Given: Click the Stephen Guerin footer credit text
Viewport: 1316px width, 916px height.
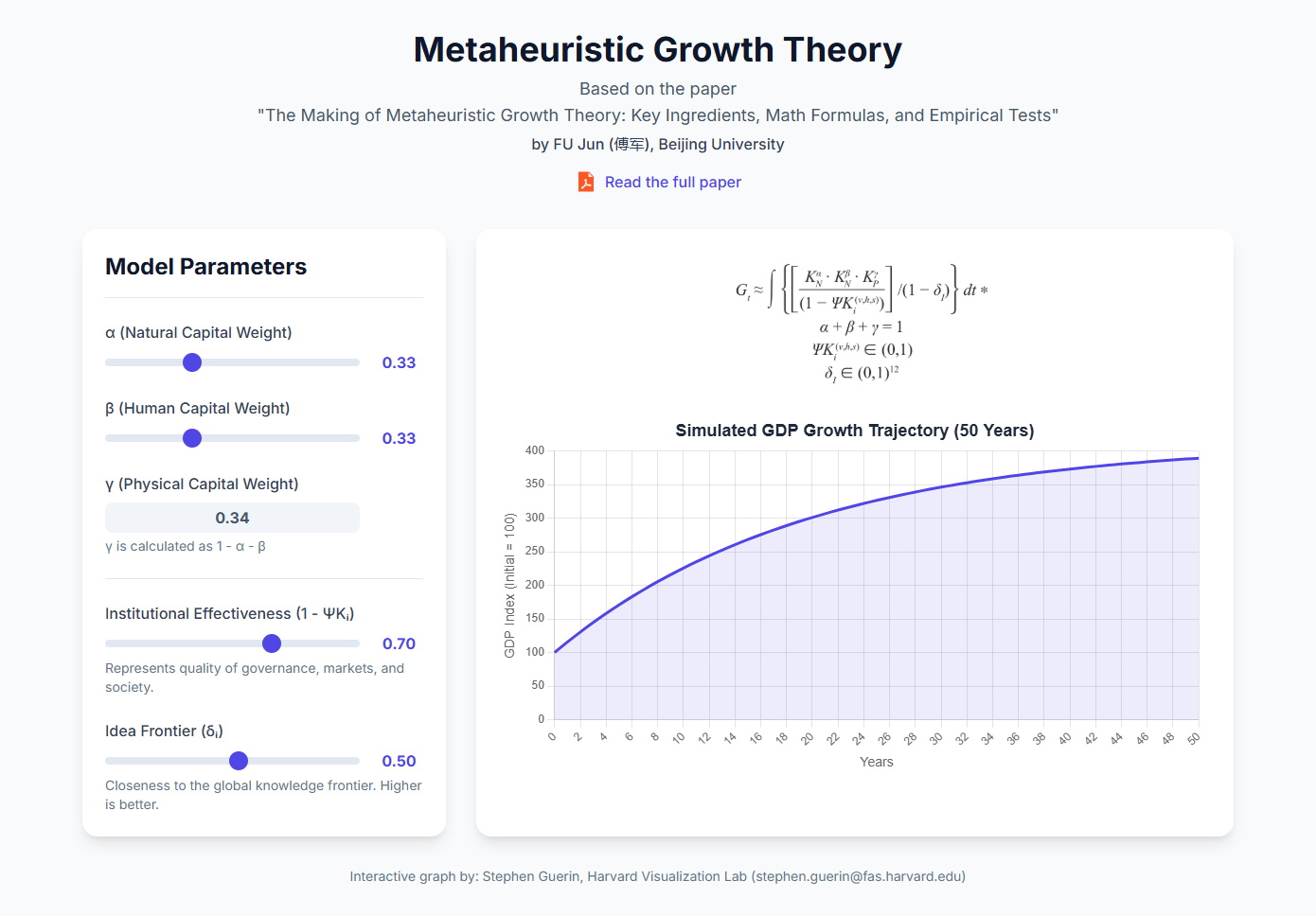Looking at the screenshot, I should click(x=657, y=876).
